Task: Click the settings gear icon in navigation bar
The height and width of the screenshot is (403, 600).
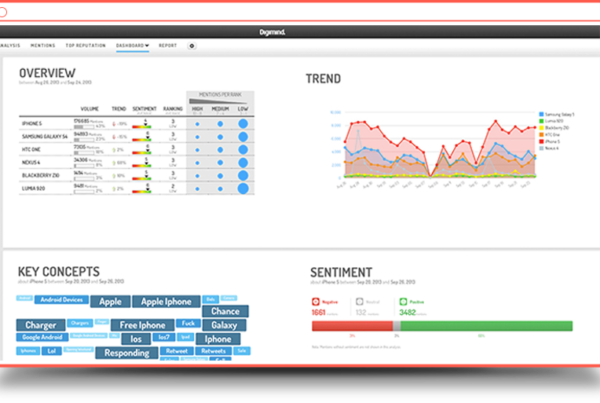Action: [x=192, y=46]
